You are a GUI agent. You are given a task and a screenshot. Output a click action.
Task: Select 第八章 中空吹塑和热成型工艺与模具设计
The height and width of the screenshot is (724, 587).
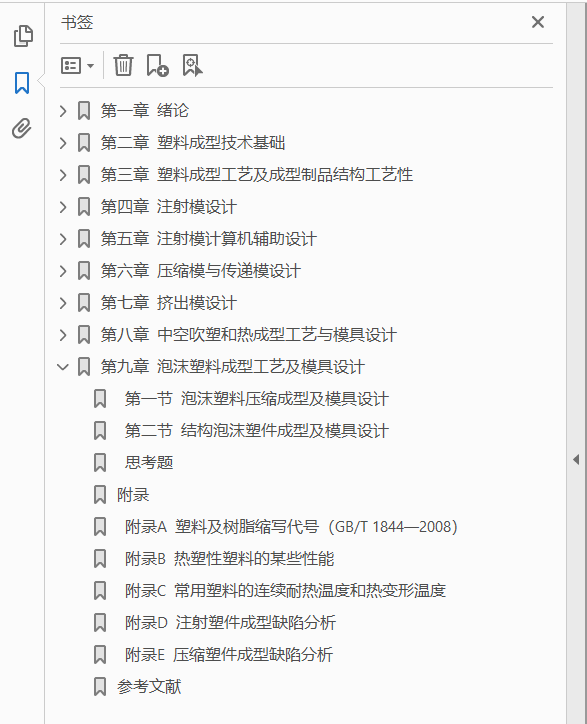tap(249, 335)
